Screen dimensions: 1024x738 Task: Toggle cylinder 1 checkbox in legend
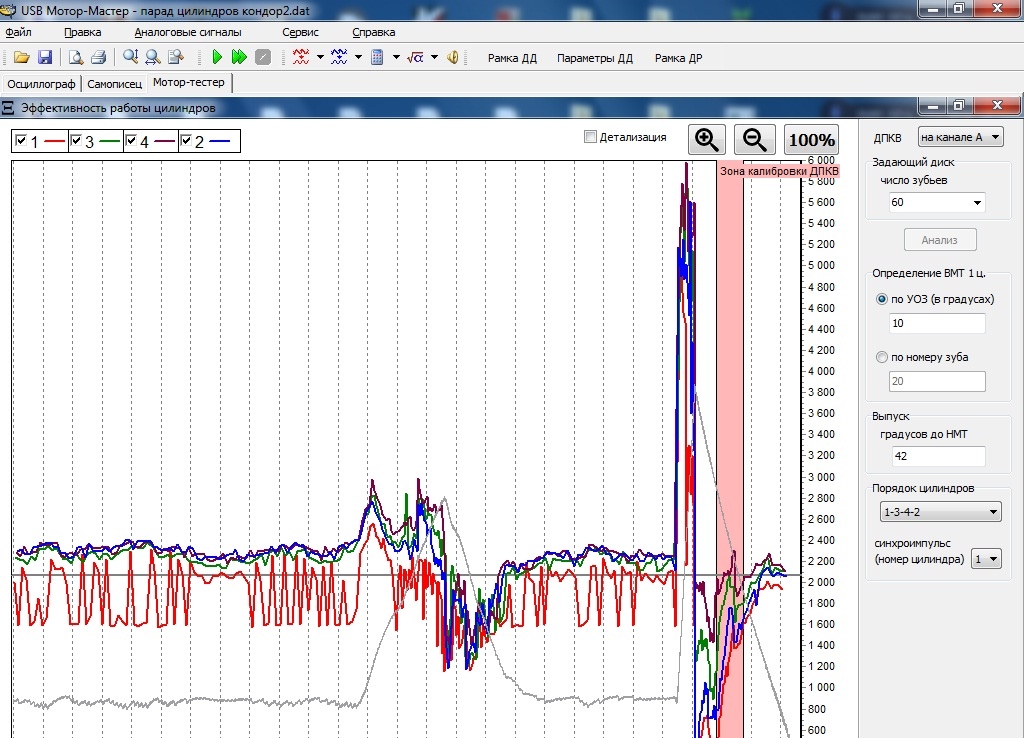click(x=21, y=140)
